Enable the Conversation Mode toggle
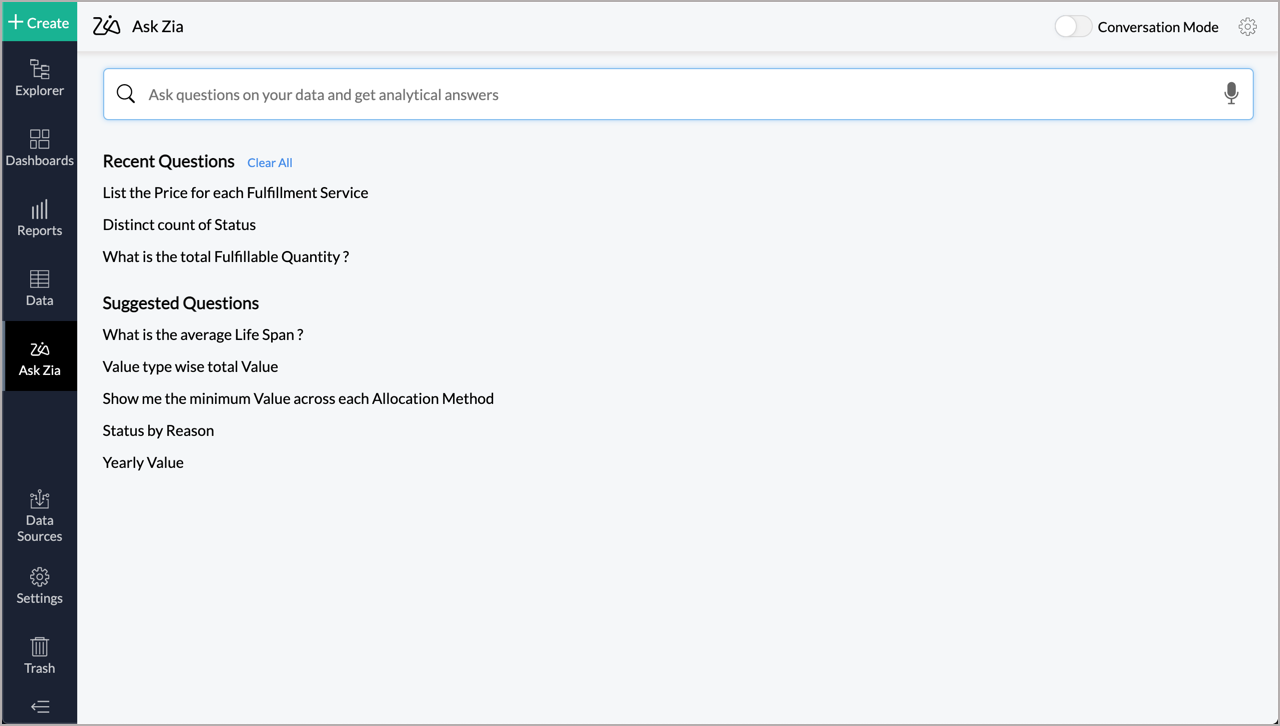This screenshot has height=726, width=1280. coord(1073,27)
